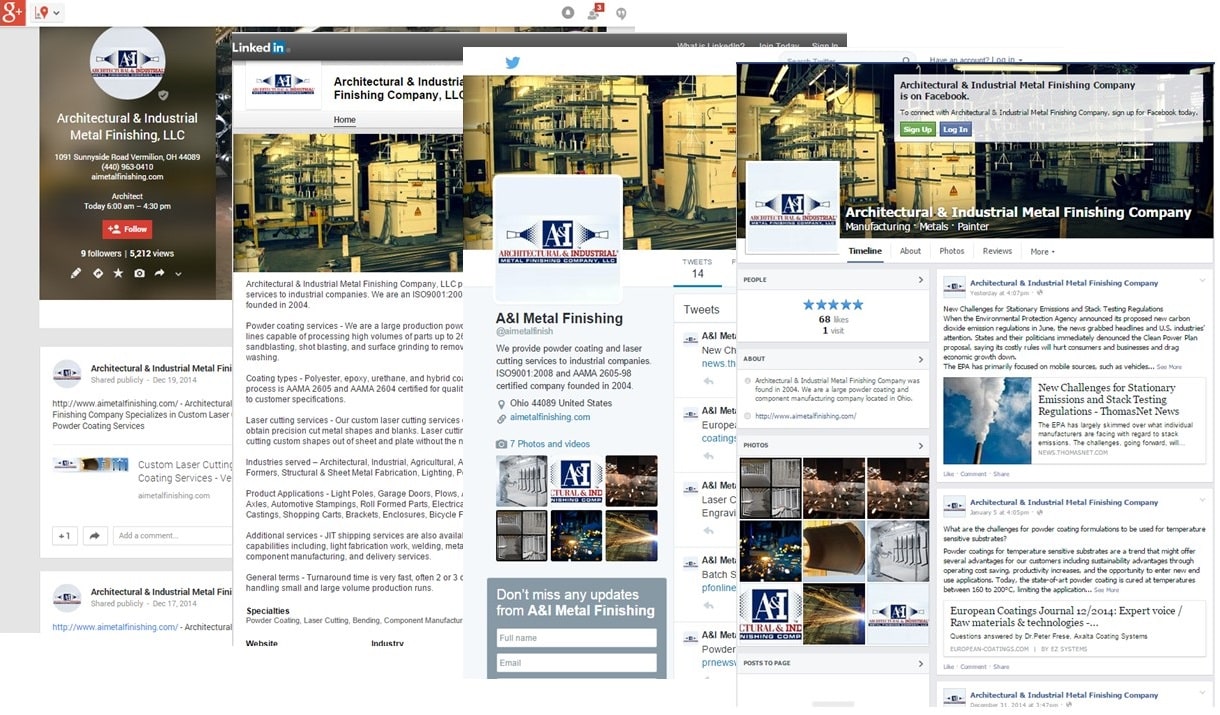
Task: Open the New Challenges for Stationary Emissions article
Action: [1108, 399]
